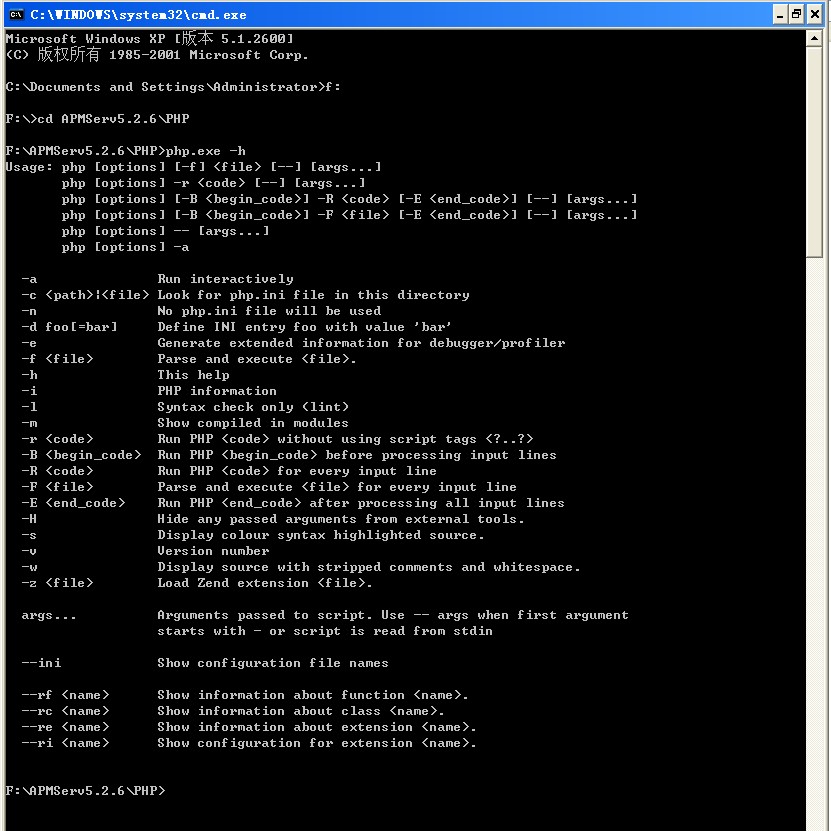The width and height of the screenshot is (831, 831).
Task: Click the 'Version number' option line
Action: (x=212, y=551)
